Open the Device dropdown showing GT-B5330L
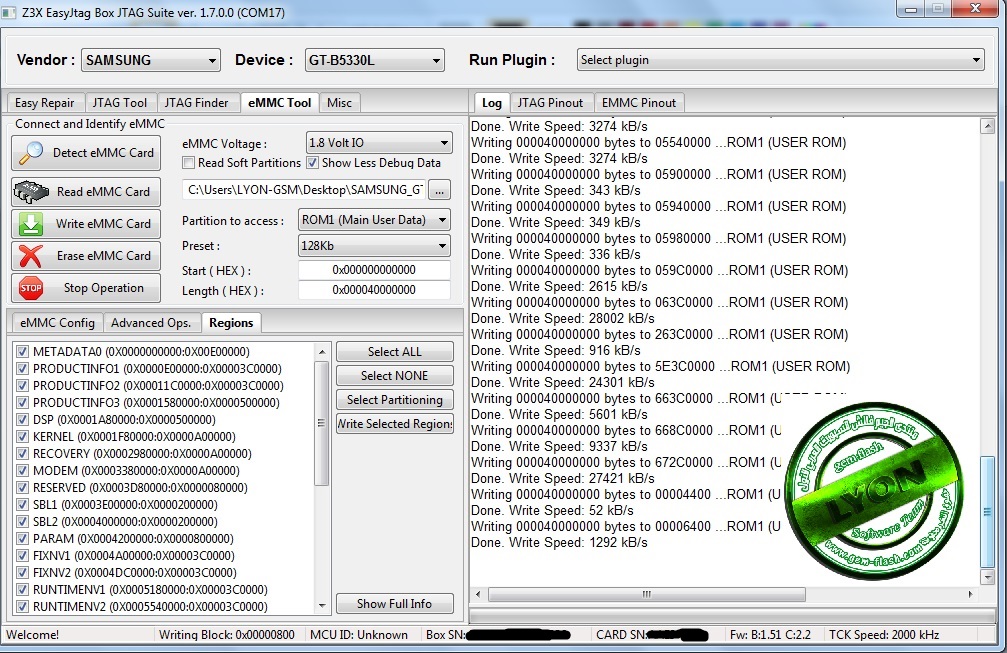 tap(374, 60)
